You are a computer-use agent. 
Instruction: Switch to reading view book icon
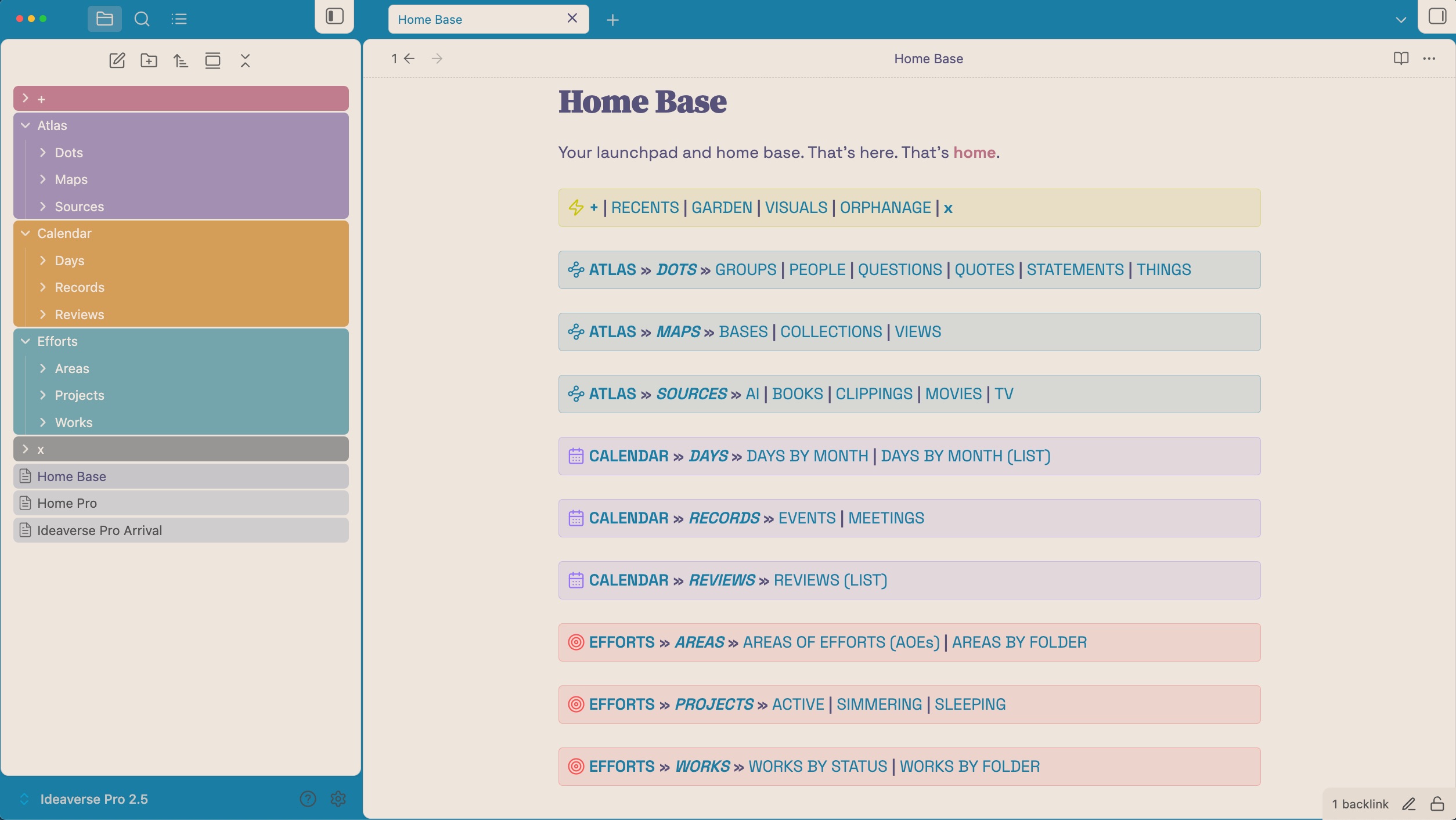click(1401, 59)
